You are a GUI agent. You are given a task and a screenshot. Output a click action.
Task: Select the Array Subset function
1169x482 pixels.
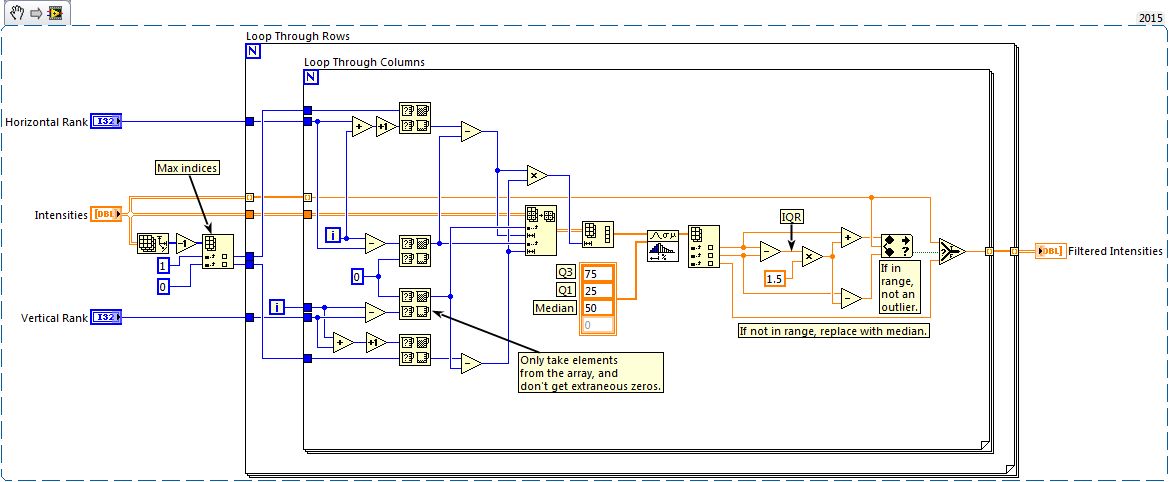[541, 231]
